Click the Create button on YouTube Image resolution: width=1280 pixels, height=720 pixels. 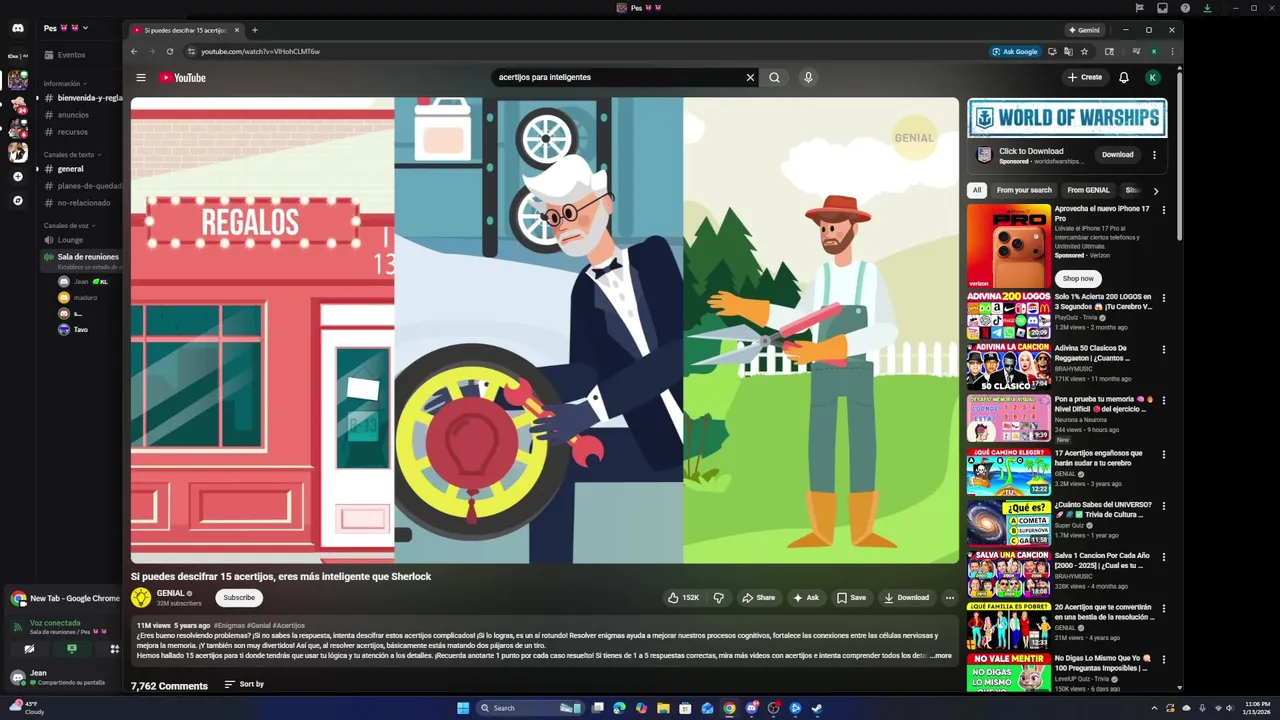tap(1085, 77)
